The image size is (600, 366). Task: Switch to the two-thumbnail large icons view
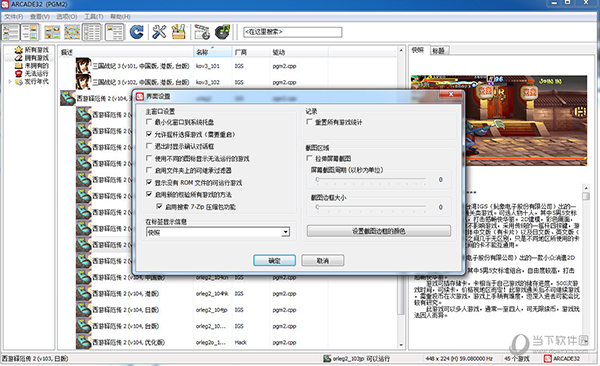pyautogui.click(x=52, y=32)
